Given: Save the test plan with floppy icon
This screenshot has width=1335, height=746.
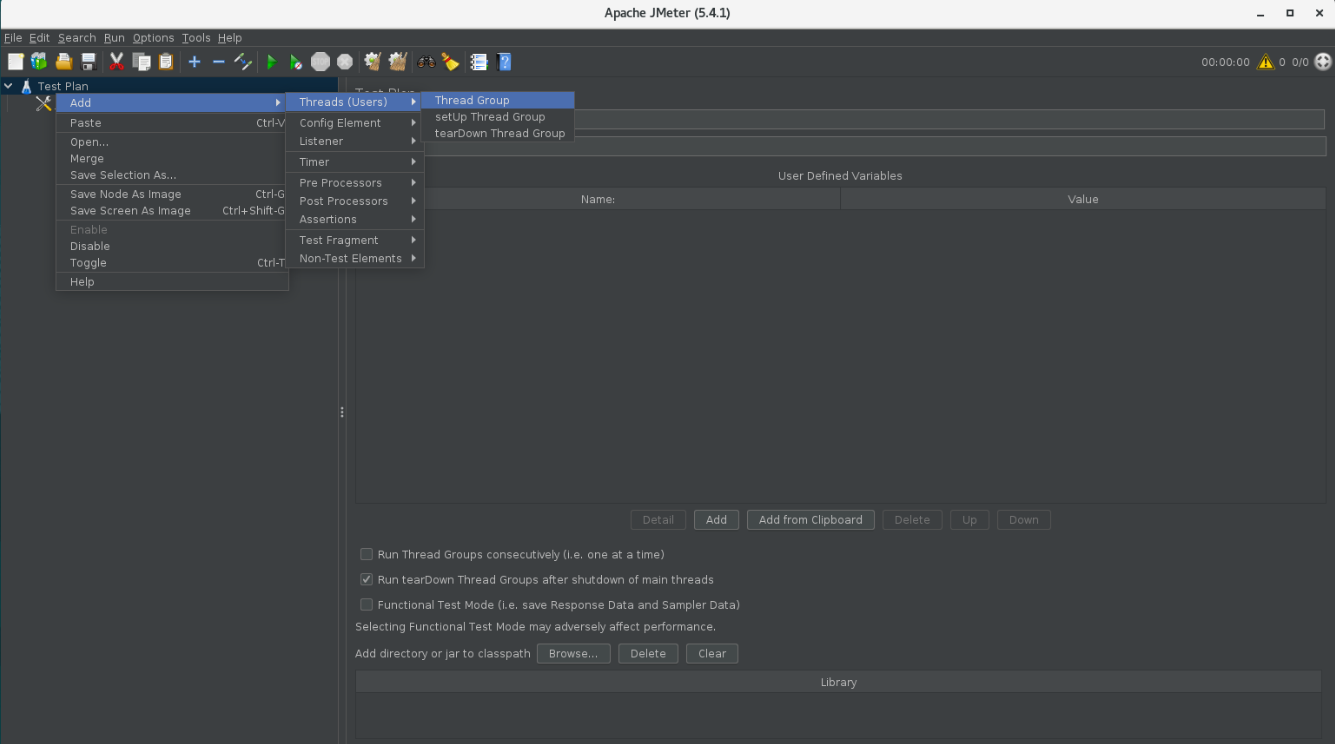Looking at the screenshot, I should point(89,62).
